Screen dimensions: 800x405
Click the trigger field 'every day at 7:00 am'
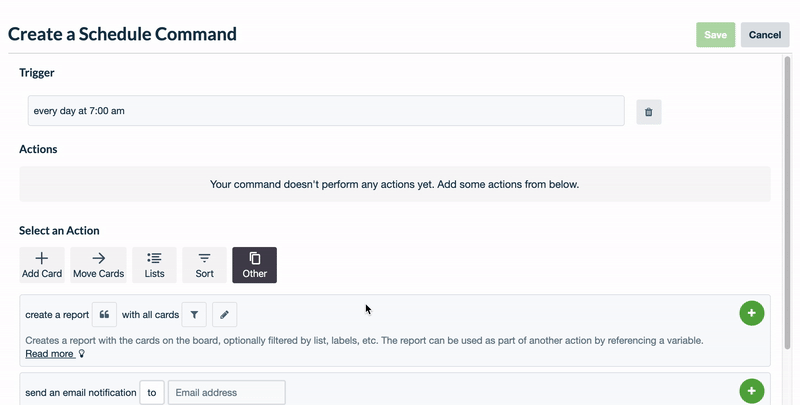326,111
